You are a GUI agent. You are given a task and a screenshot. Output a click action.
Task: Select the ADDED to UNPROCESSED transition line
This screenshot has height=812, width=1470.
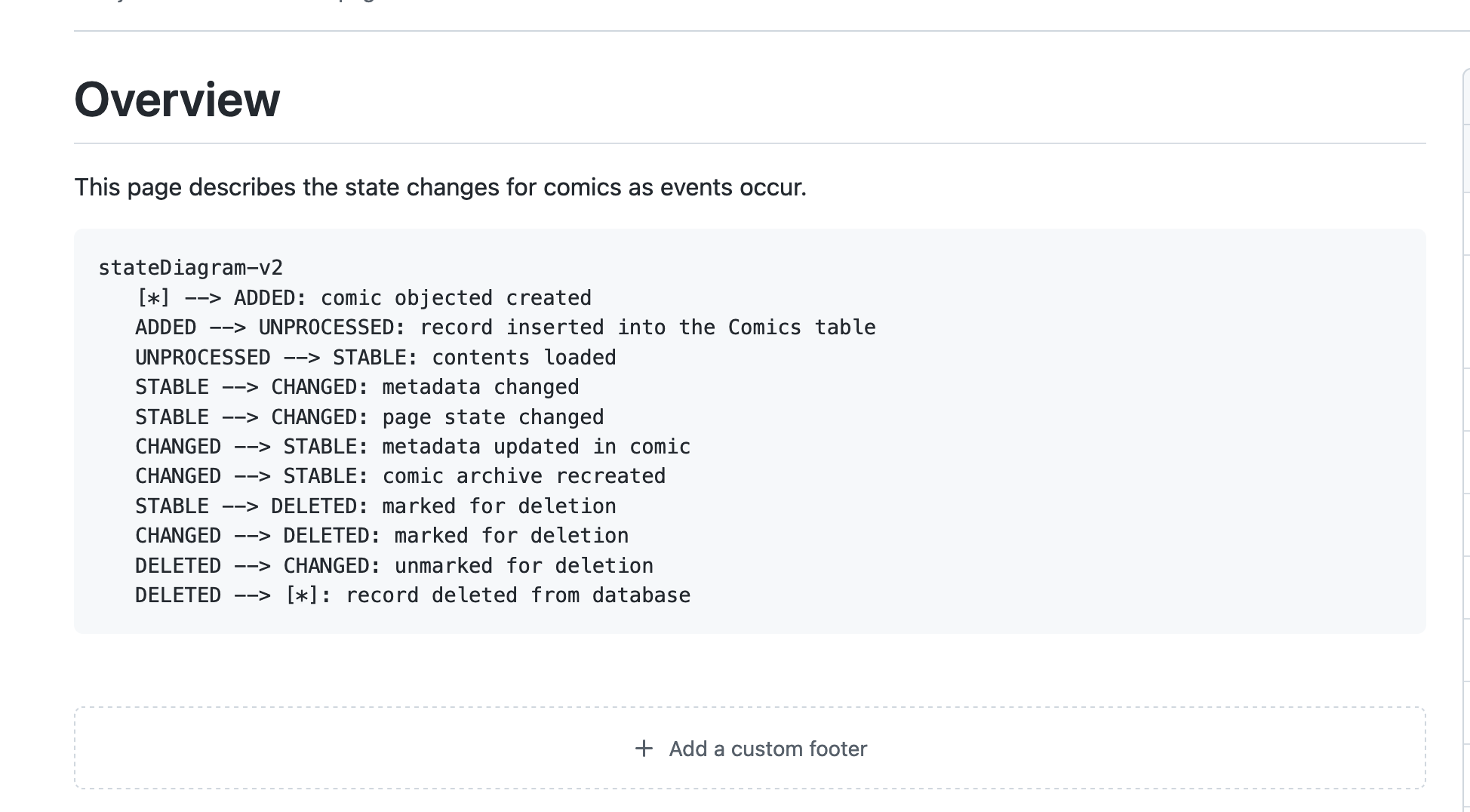click(505, 327)
